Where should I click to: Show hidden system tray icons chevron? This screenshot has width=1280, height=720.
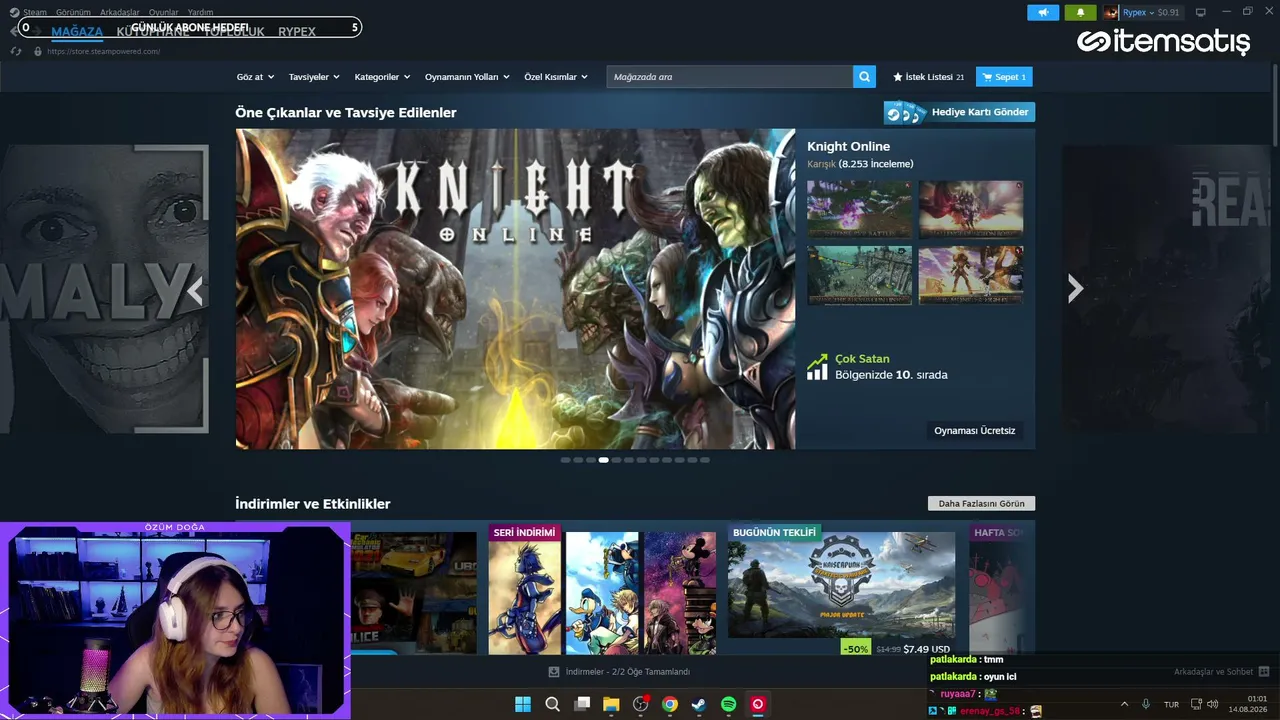pos(1124,704)
